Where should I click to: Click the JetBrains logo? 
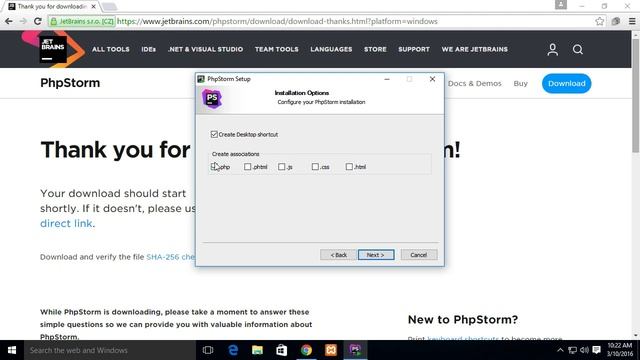tap(53, 49)
